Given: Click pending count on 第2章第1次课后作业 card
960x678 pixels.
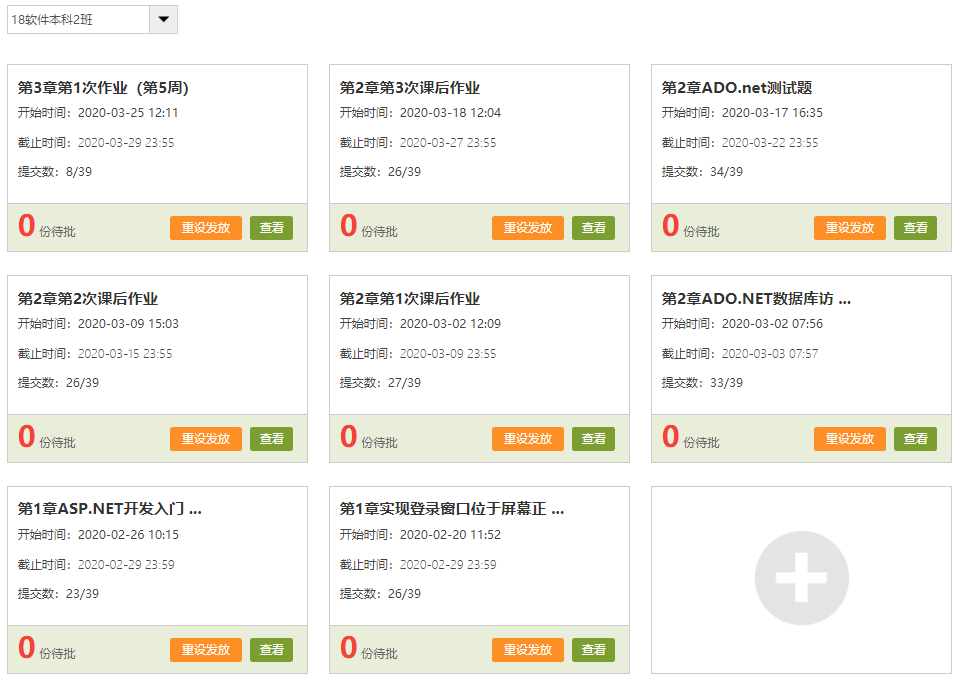Looking at the screenshot, I should click(x=349, y=437).
